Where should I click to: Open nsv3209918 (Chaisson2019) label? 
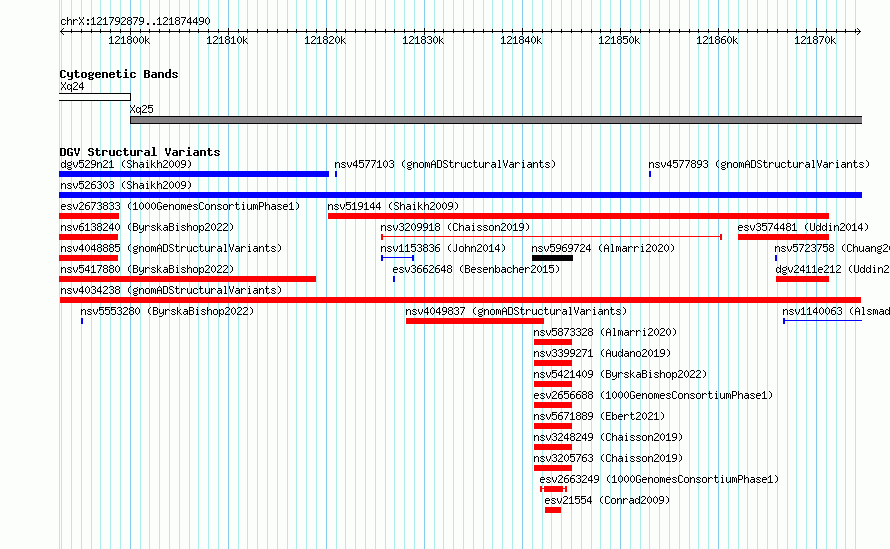point(455,227)
